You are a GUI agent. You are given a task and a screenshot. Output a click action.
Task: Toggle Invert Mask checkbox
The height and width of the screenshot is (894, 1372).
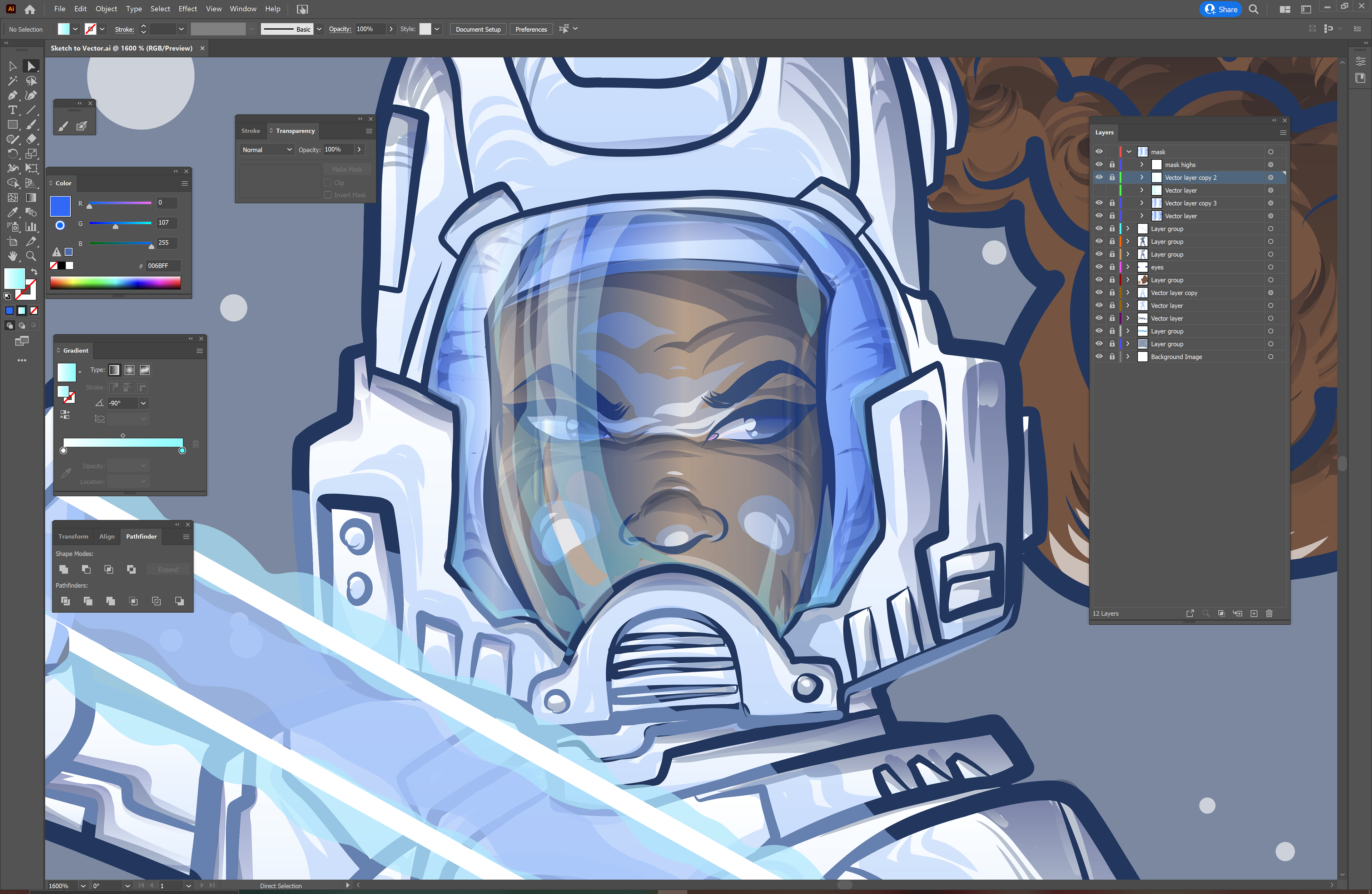(328, 195)
